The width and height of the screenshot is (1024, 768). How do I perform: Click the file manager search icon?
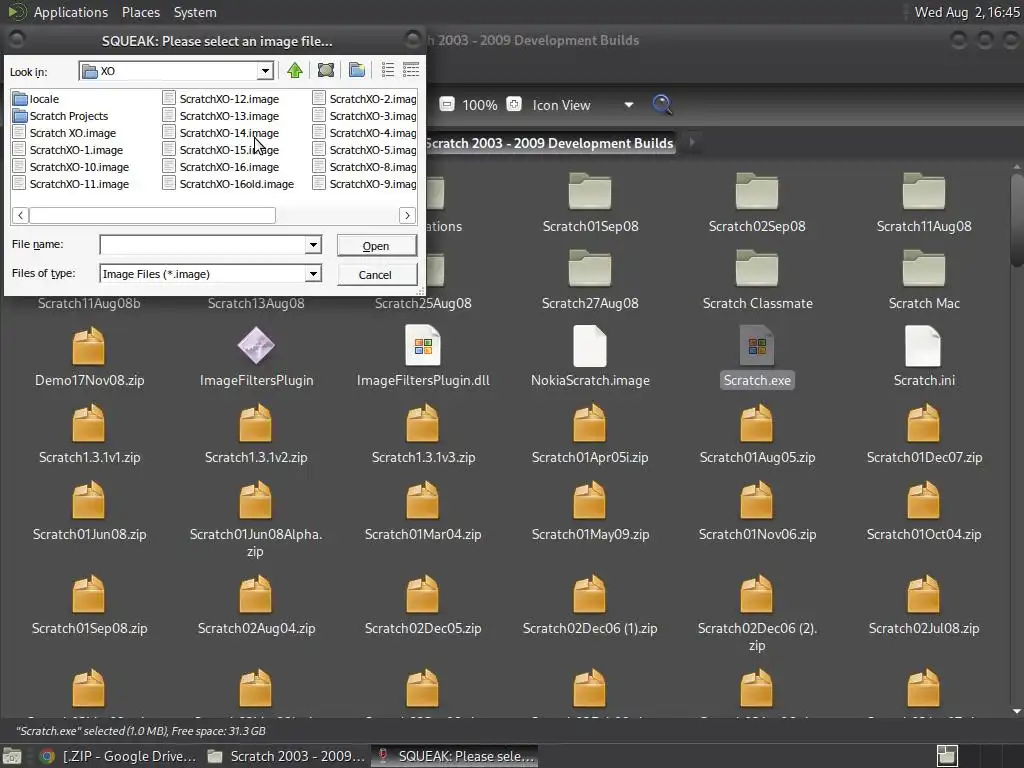(662, 104)
